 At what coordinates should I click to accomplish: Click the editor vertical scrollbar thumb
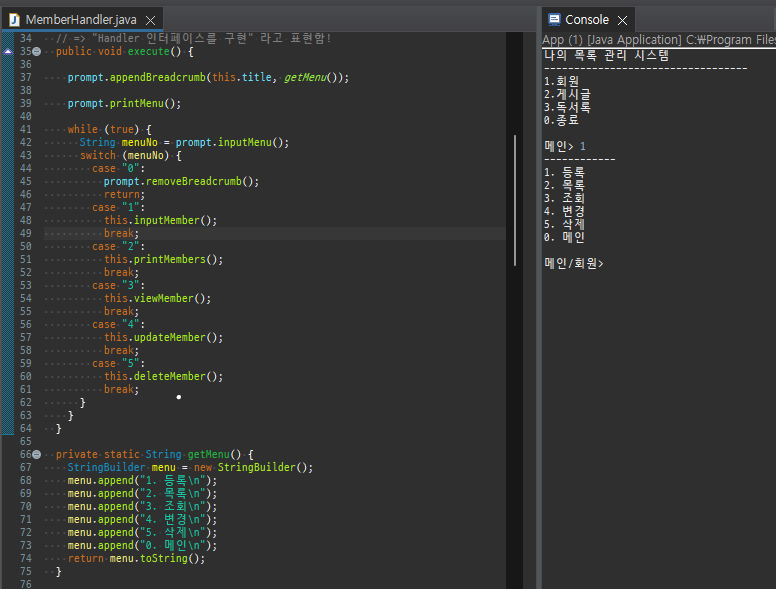(515, 200)
